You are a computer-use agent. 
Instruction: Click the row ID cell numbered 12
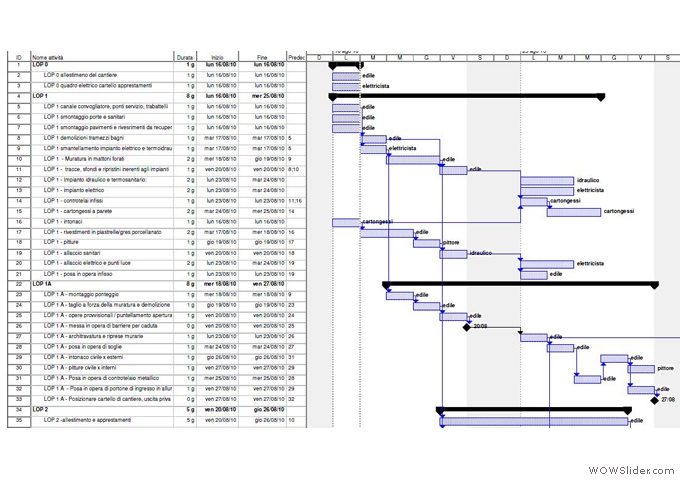(x=19, y=180)
